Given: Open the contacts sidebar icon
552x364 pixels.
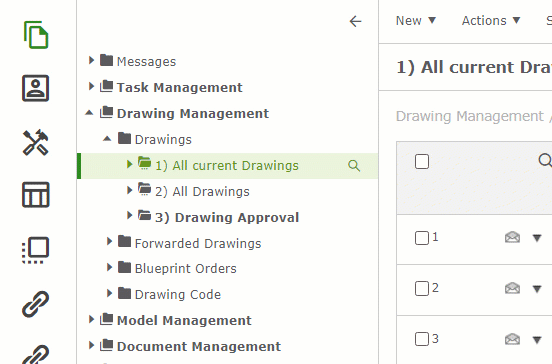Looking at the screenshot, I should [36, 88].
